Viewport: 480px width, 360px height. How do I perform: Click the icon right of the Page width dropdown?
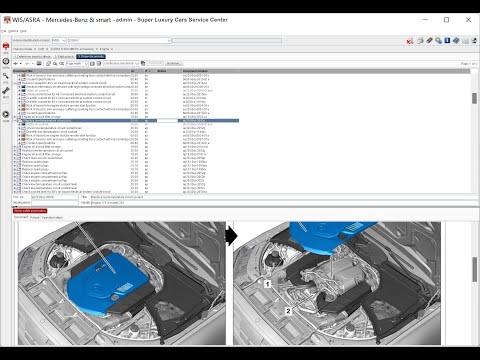tap(93, 63)
